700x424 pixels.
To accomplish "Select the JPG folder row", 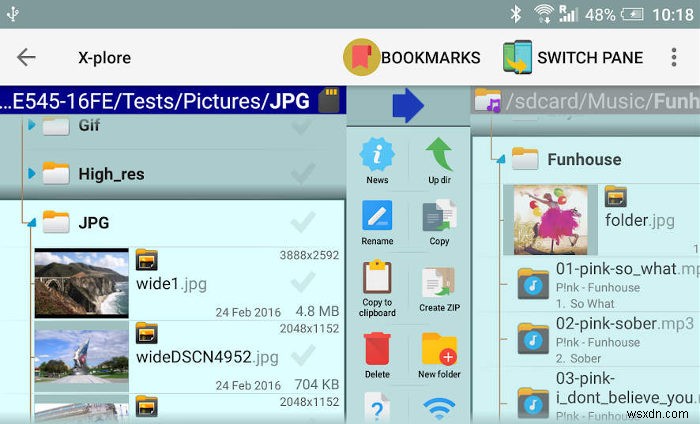I will [172, 222].
